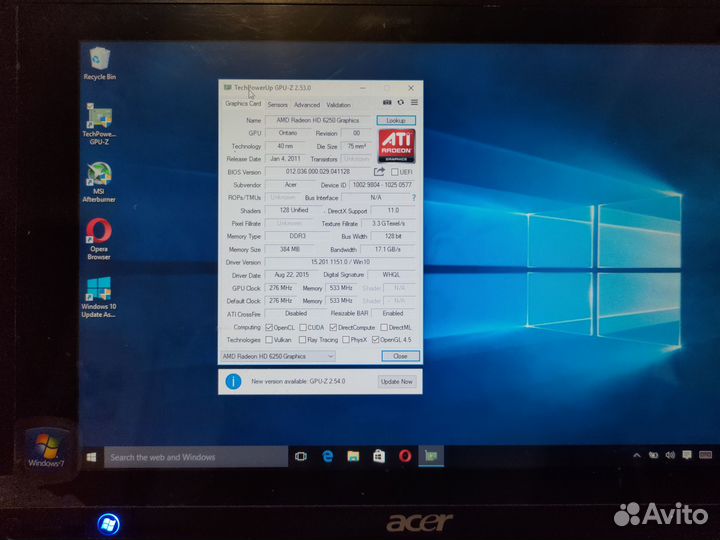Screen dimensions: 720x540
Task: Expand the AMD Radeon HD 6250 GPU dropdown
Action: point(278,356)
